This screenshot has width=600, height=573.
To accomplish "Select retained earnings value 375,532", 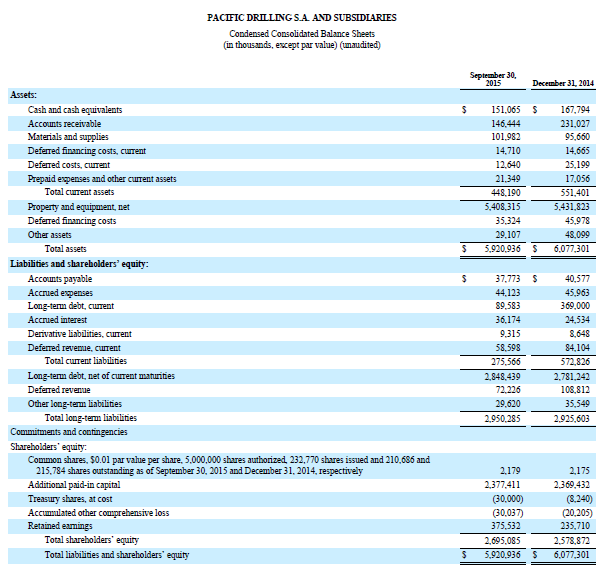I will (x=506, y=526).
